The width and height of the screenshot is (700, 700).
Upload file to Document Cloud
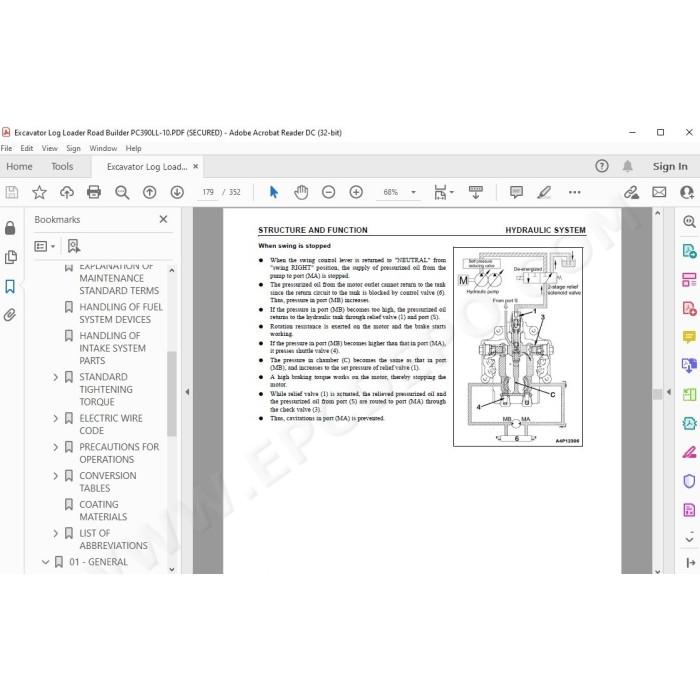coord(67,192)
